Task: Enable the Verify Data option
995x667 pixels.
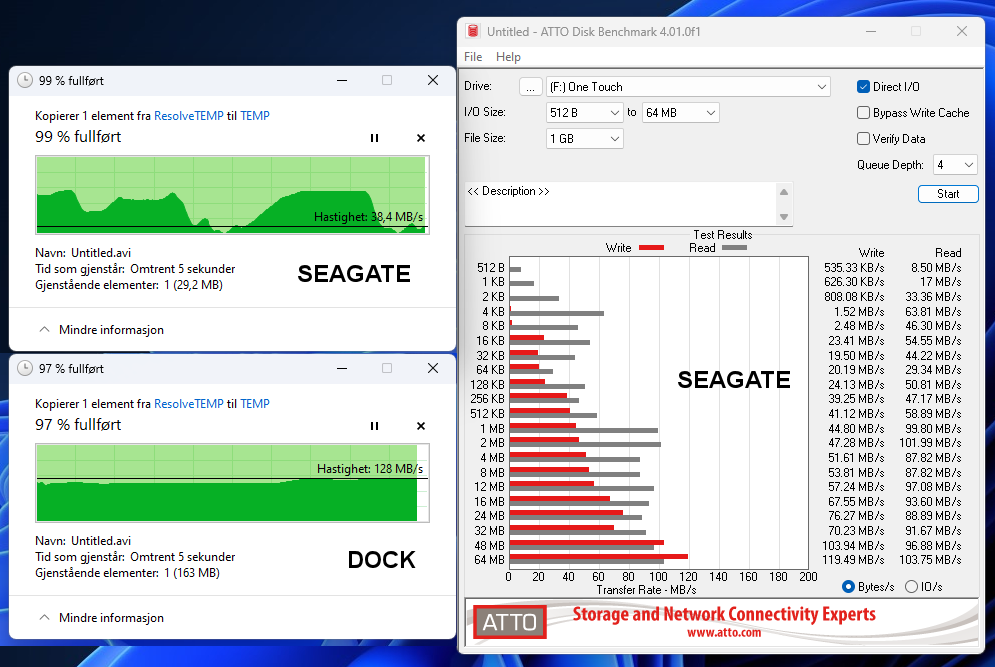Action: [863, 138]
